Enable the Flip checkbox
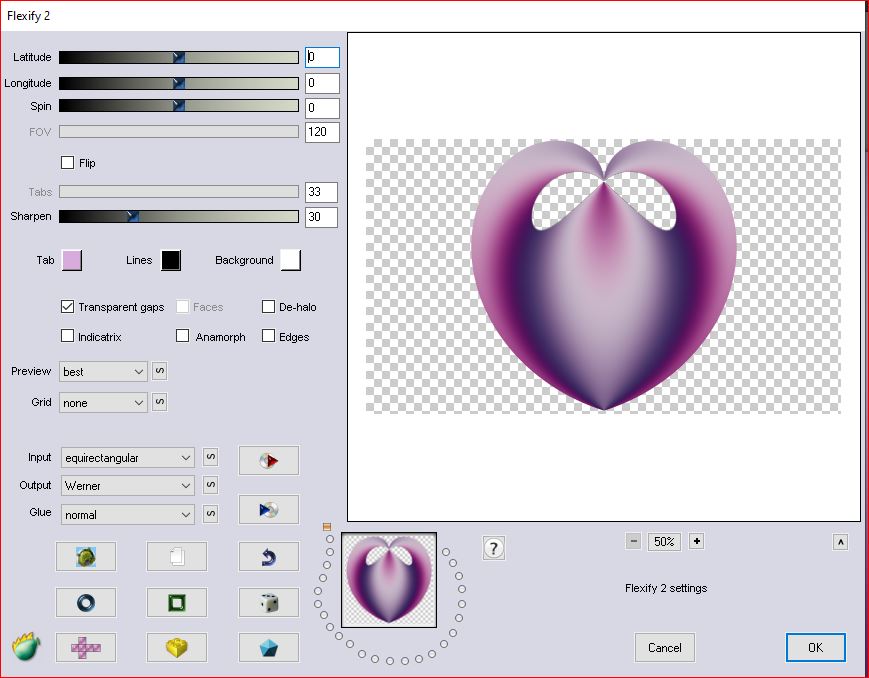The width and height of the screenshot is (869, 678). point(67,162)
